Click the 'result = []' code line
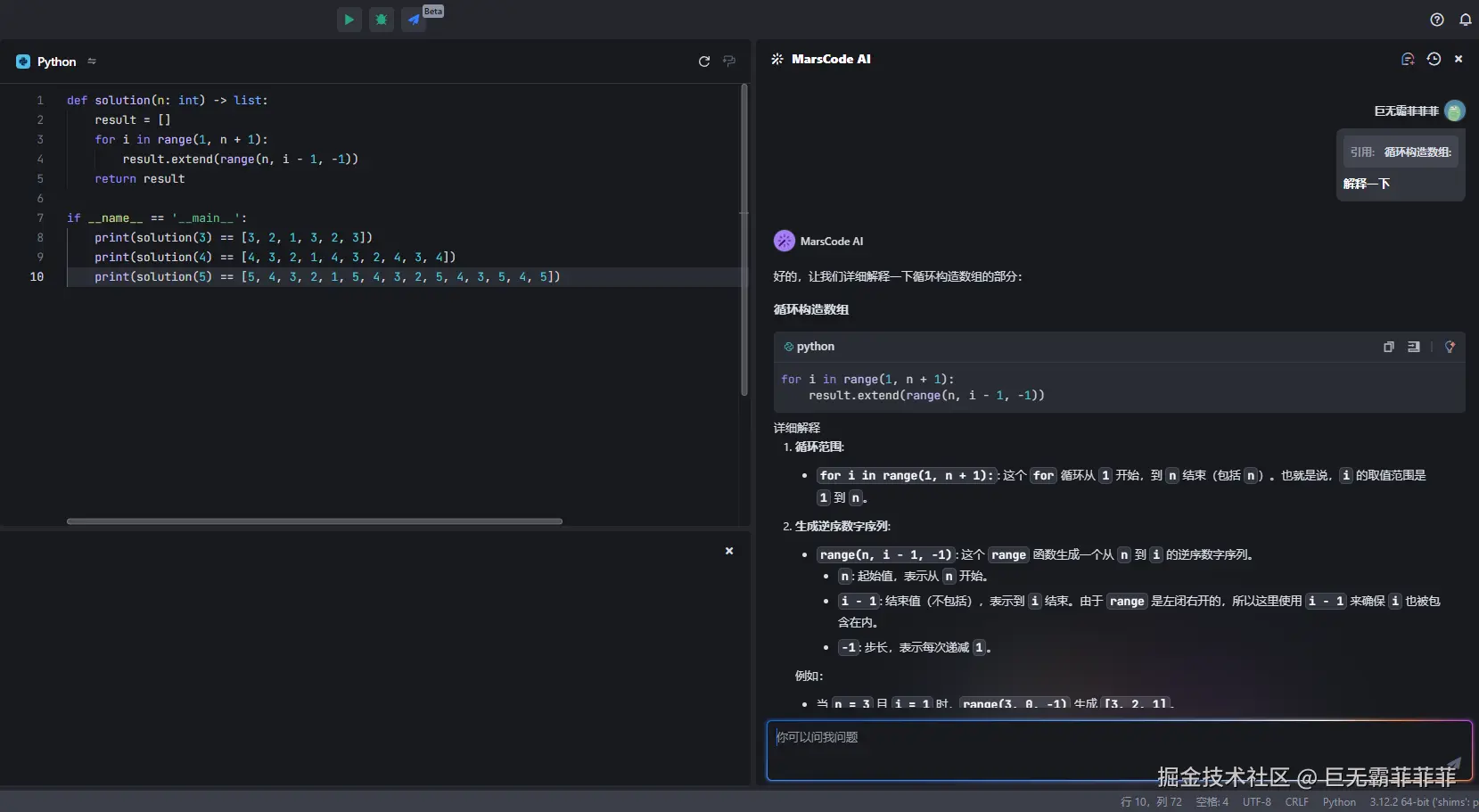Viewport: 1479px width, 812px height. point(133,119)
